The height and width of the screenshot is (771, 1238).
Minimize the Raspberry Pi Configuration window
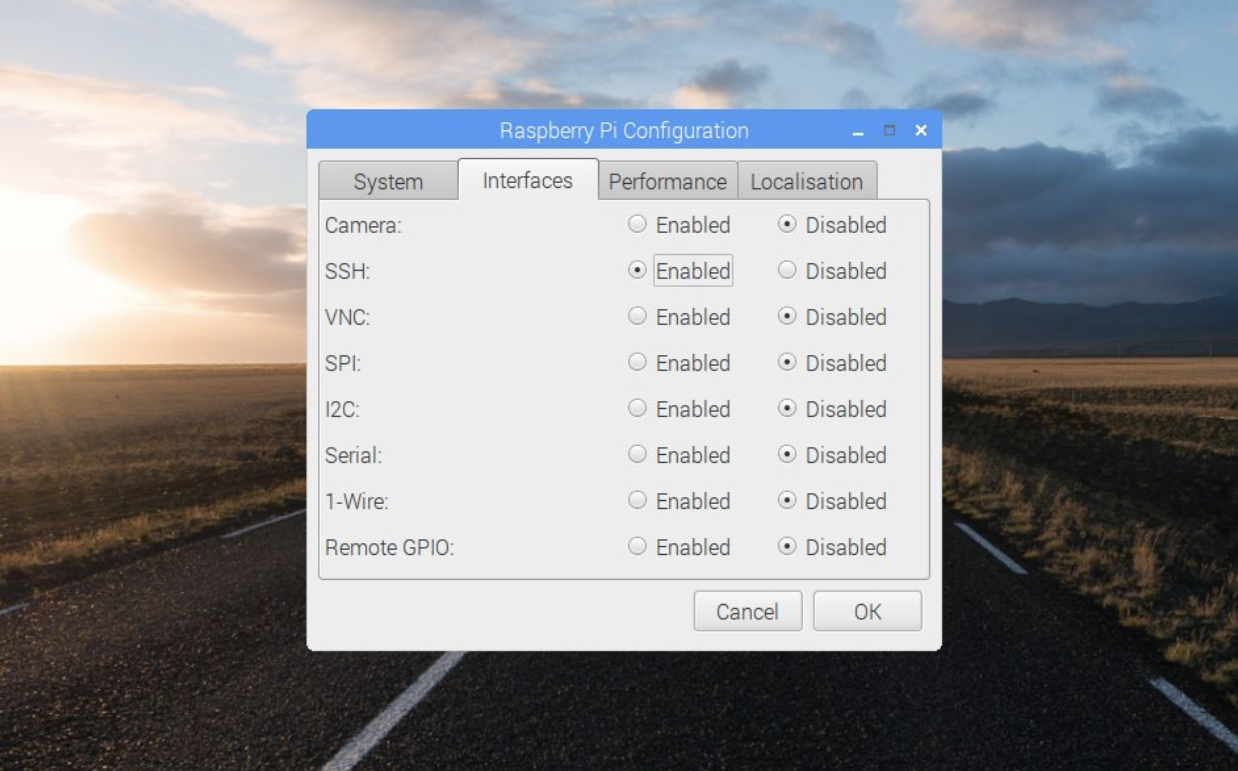click(x=858, y=131)
